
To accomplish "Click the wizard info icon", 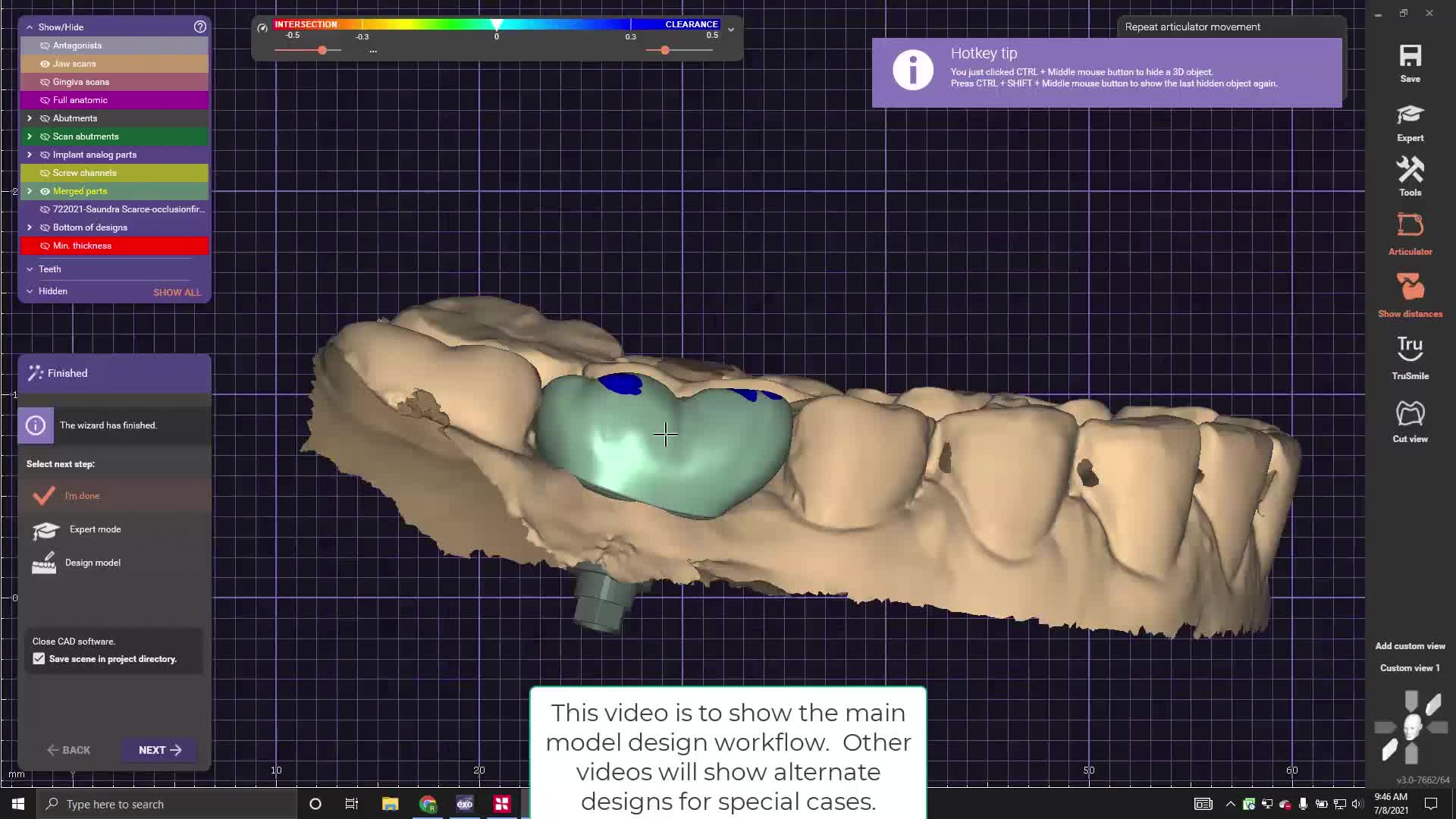I will 36,425.
